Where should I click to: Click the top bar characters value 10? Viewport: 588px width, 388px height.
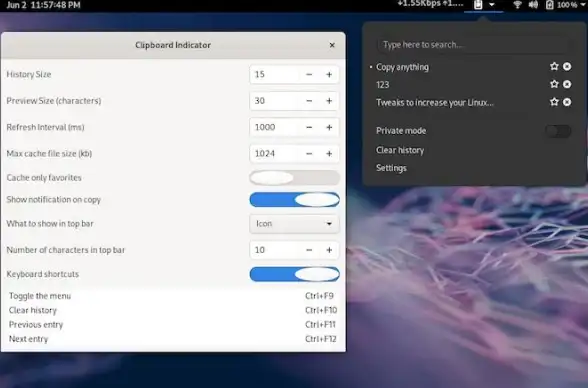tap(274, 250)
